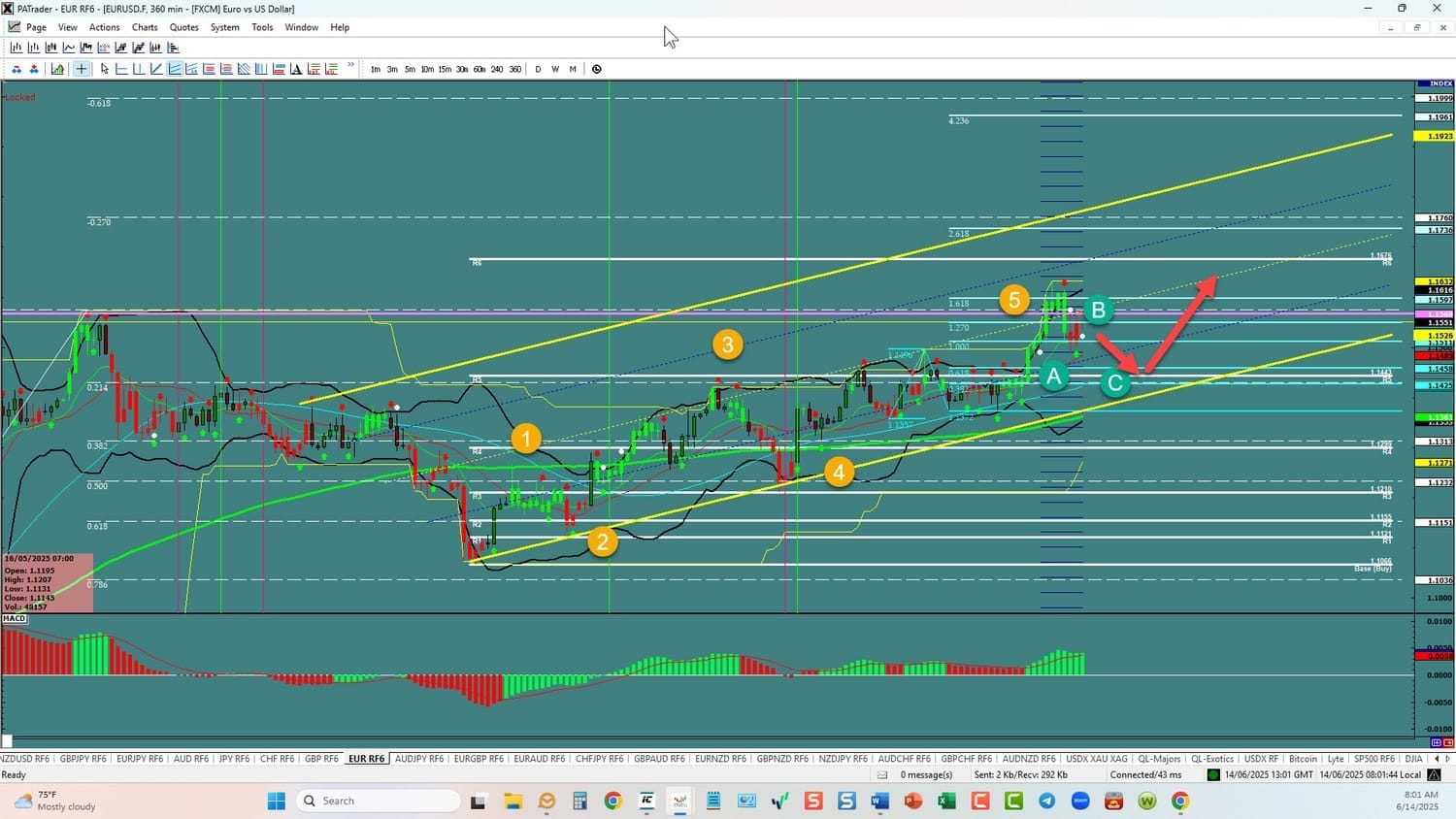Select the crosshair cursor tool

click(82, 69)
